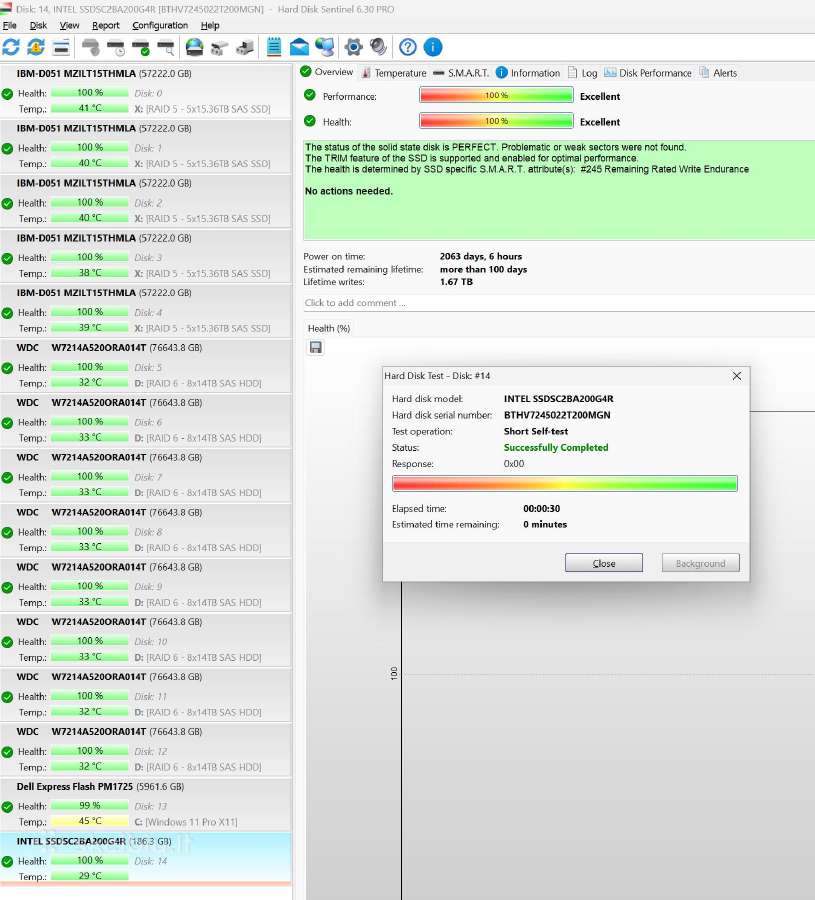
Task: Click the blue info about icon
Action: [x=433, y=47]
